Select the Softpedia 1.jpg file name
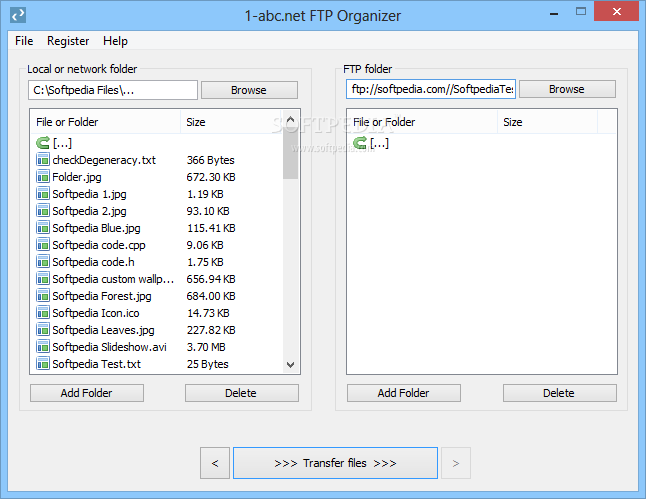This screenshot has height=499, width=646. point(89,194)
